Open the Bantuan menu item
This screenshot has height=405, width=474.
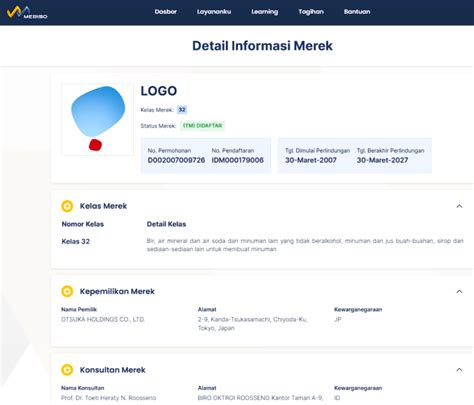[x=357, y=12]
